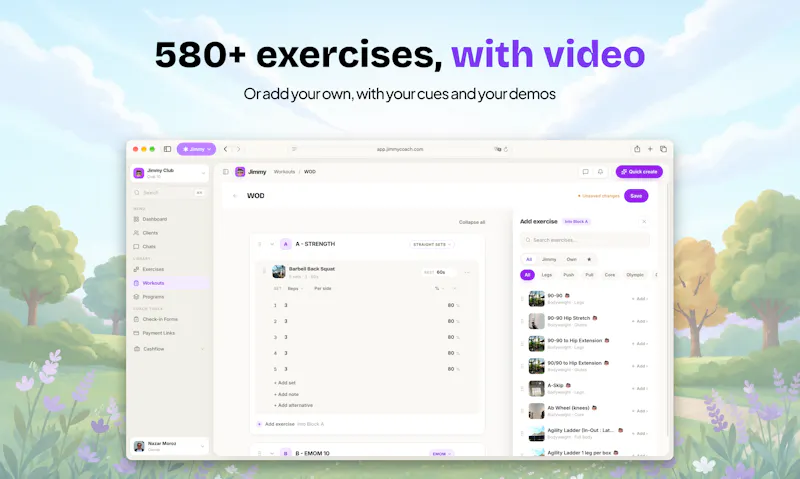Image resolution: width=800 pixels, height=479 pixels.
Task: Collapse app sidebar using the panel icon beside Jimmy
Action: pos(226,172)
